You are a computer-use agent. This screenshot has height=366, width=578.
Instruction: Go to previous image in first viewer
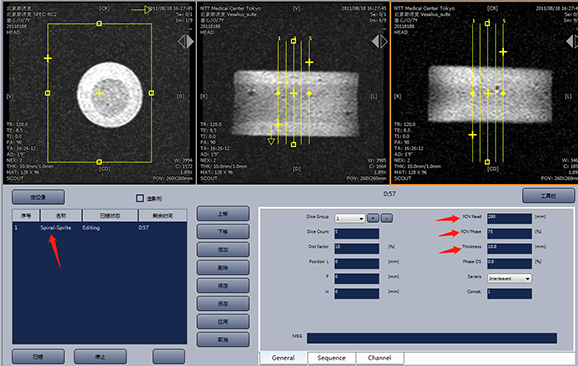coord(181,41)
